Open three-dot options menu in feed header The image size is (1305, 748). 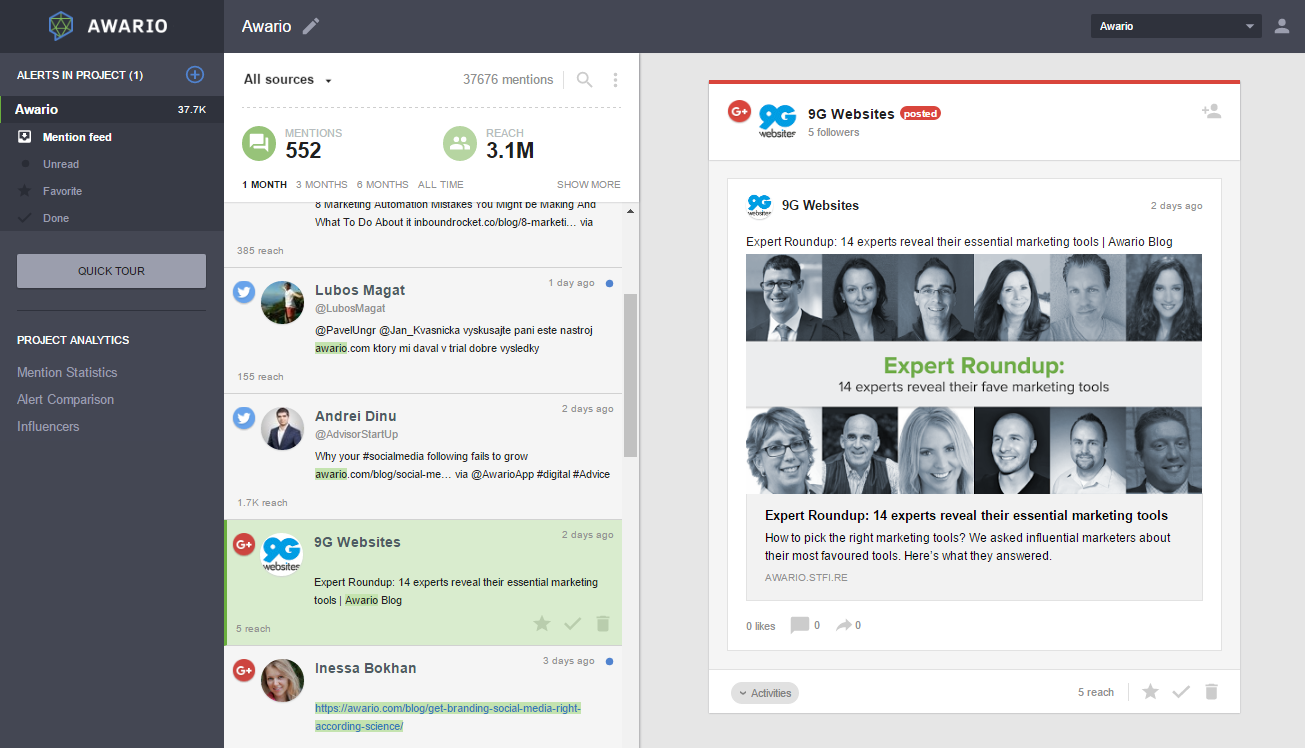615,79
